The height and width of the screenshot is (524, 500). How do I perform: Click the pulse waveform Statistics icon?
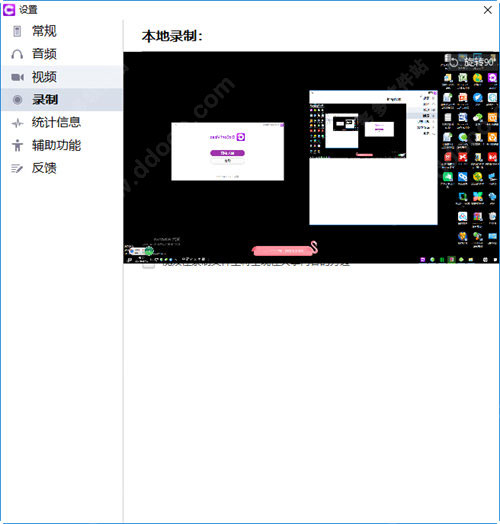[x=17, y=123]
